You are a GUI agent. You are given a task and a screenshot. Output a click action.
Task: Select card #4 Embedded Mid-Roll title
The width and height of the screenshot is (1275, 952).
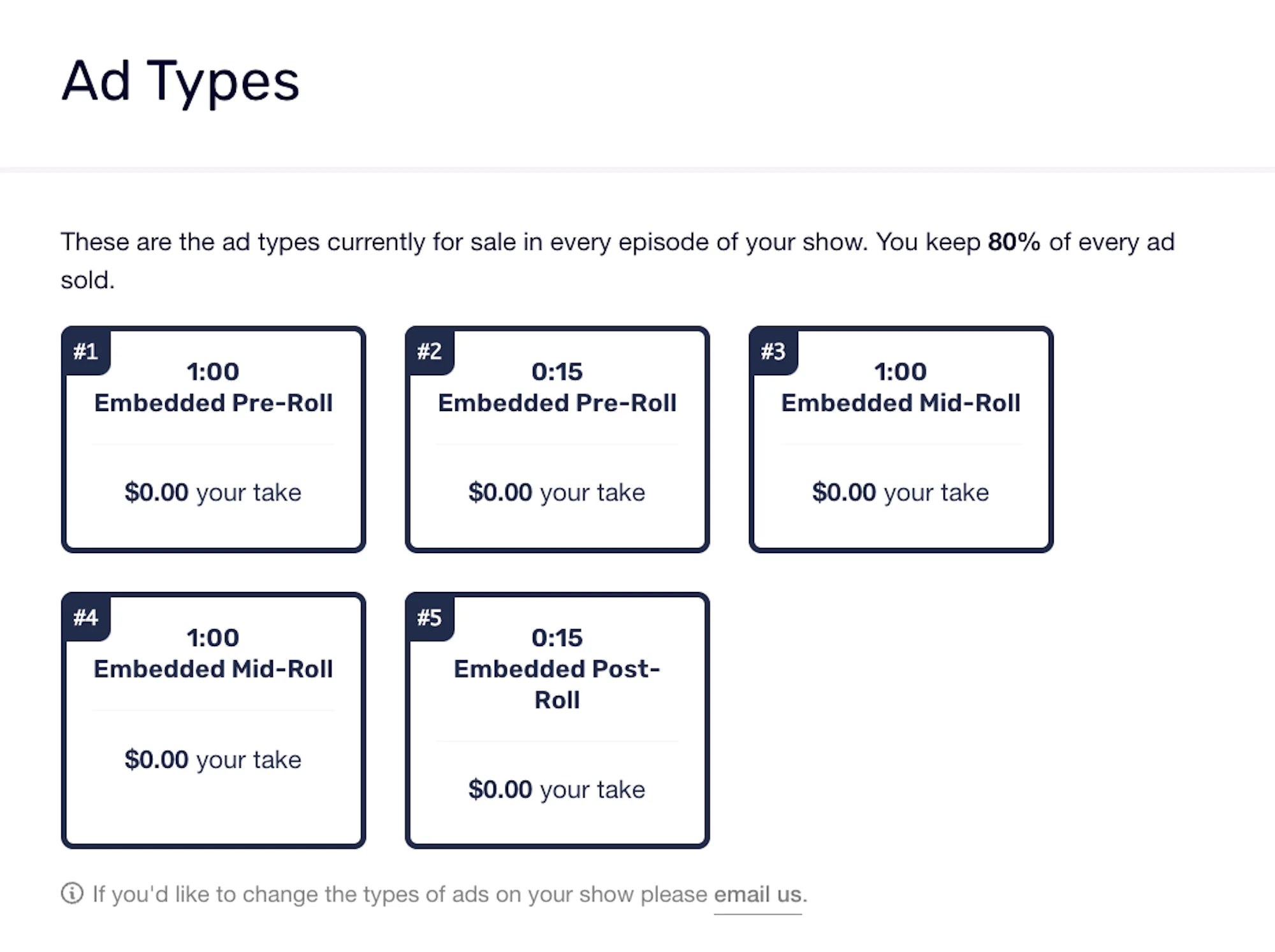[x=214, y=653]
